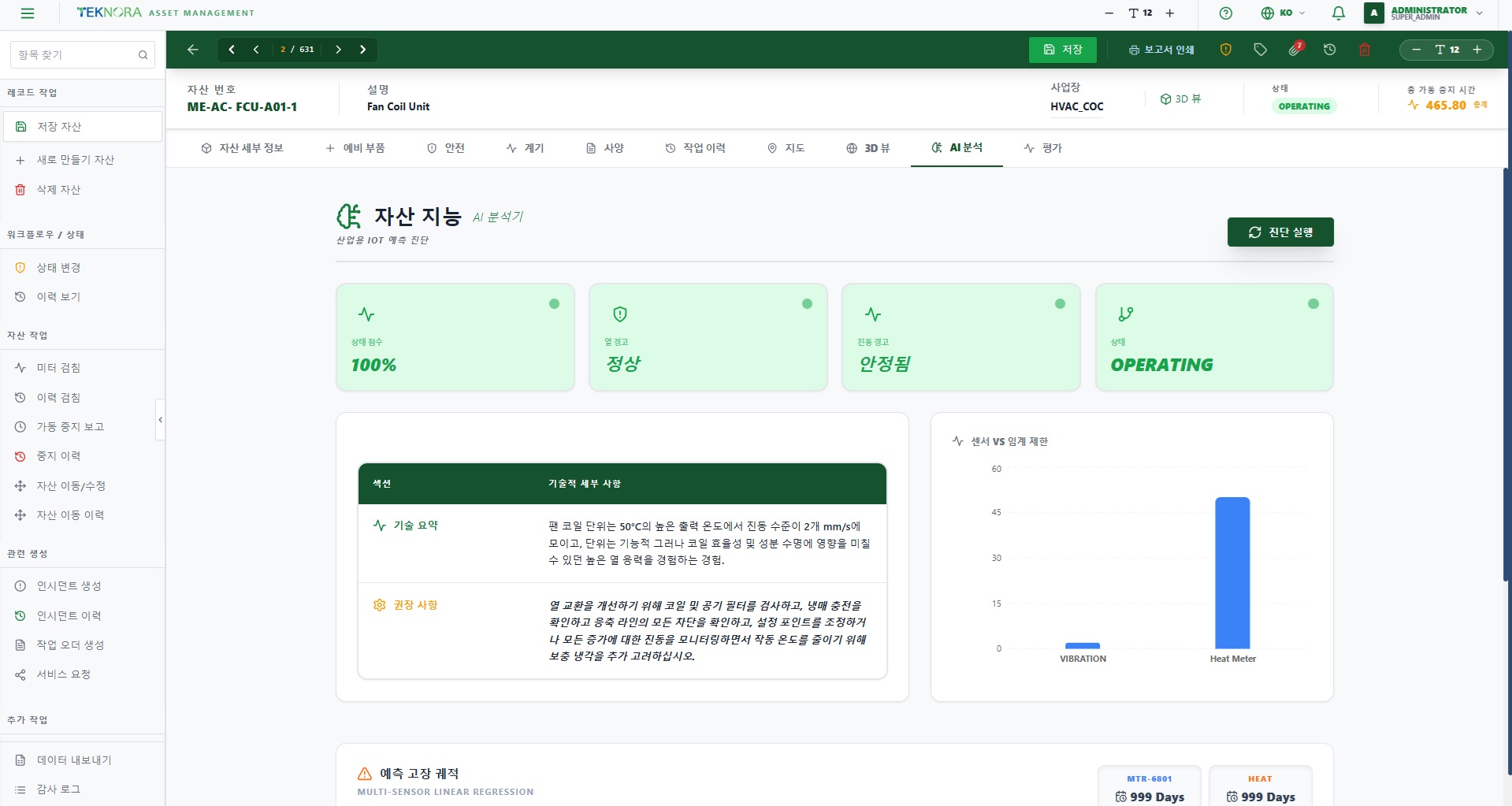Open help question mark icon

pos(1225,13)
